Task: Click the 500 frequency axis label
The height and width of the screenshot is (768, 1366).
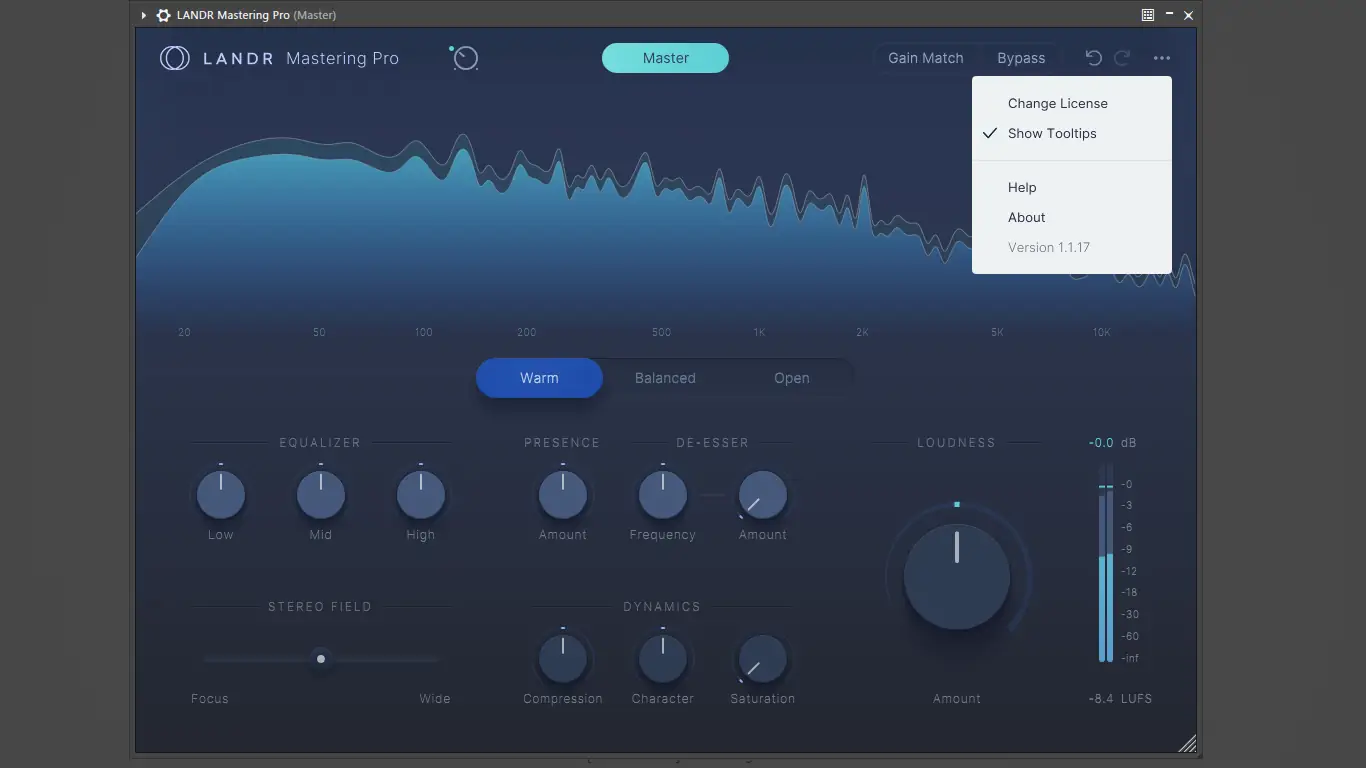Action: pos(661,332)
